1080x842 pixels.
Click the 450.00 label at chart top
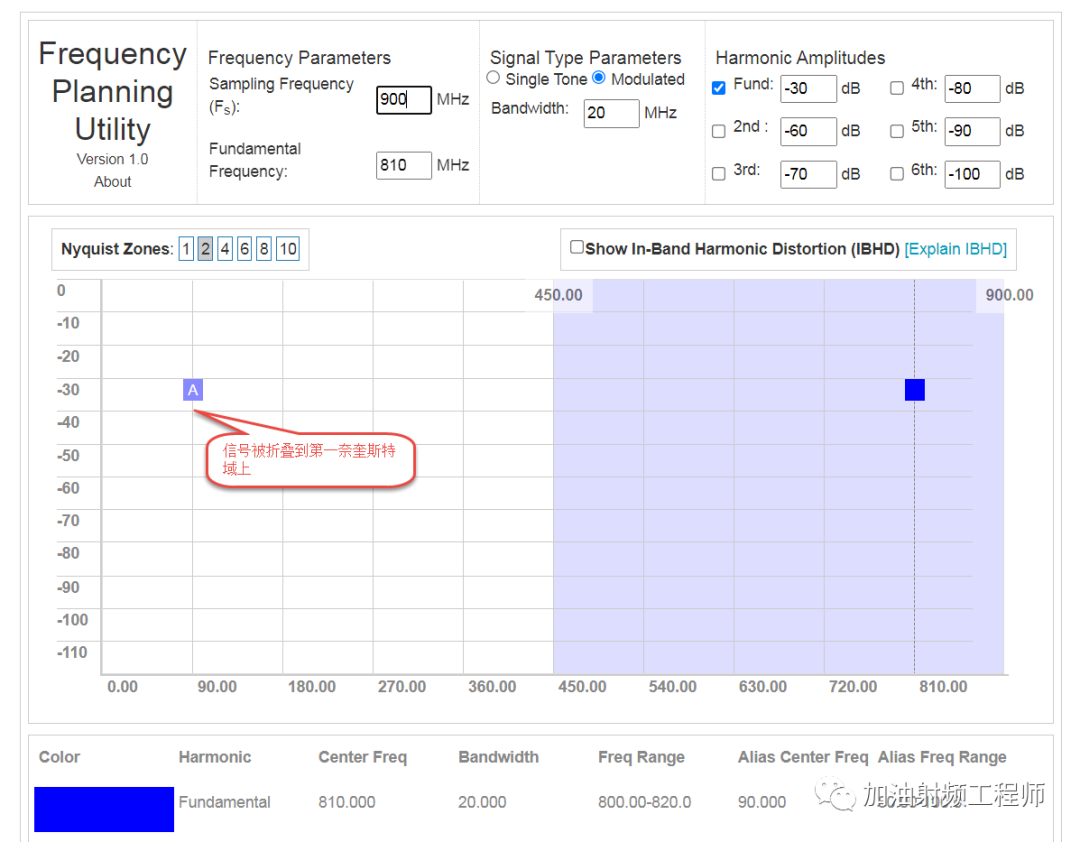558,295
